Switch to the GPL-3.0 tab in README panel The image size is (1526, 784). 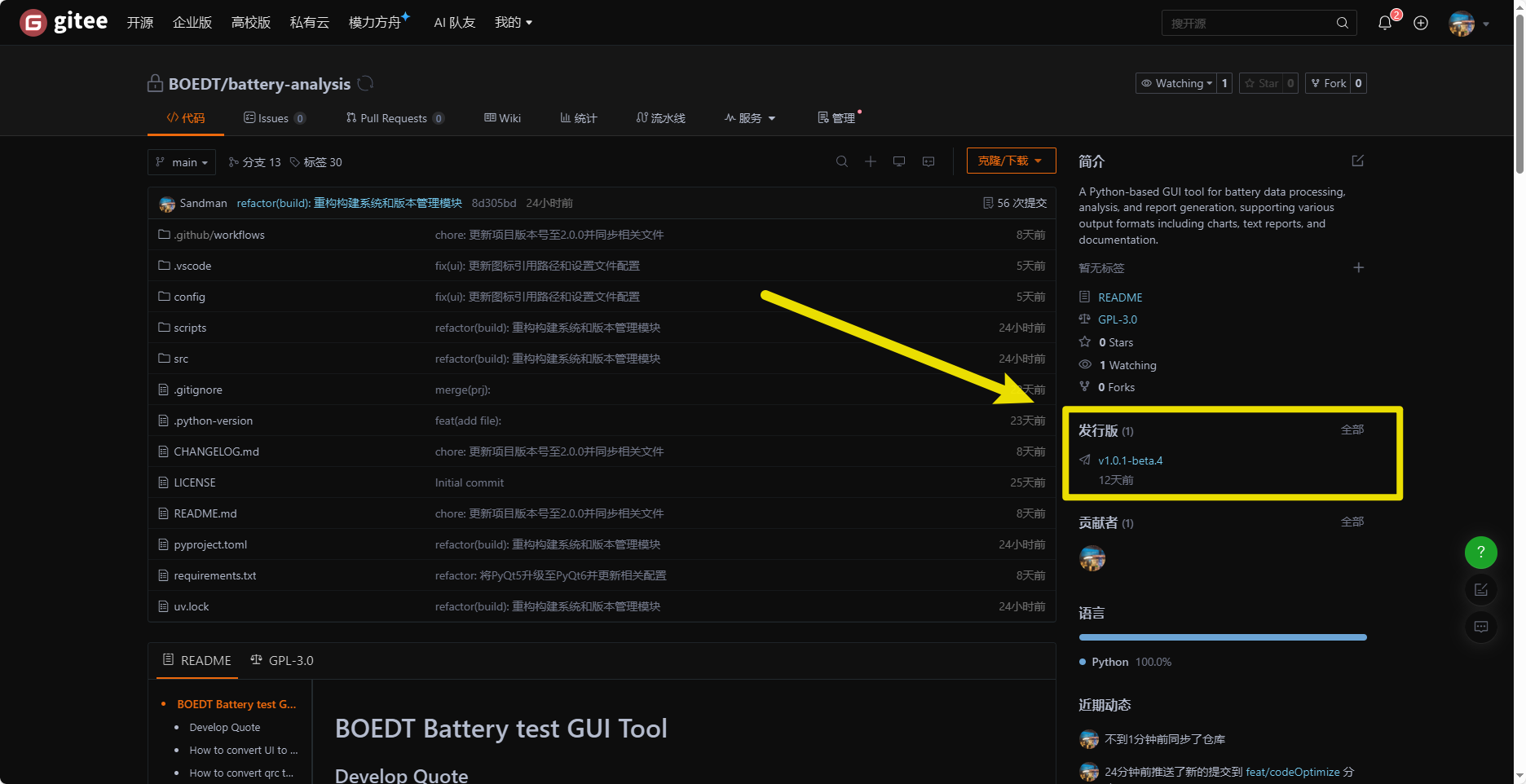[282, 660]
